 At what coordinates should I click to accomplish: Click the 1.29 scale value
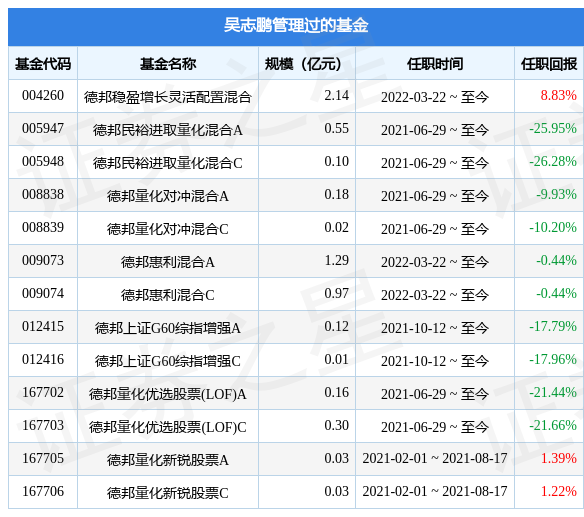pyautogui.click(x=336, y=261)
